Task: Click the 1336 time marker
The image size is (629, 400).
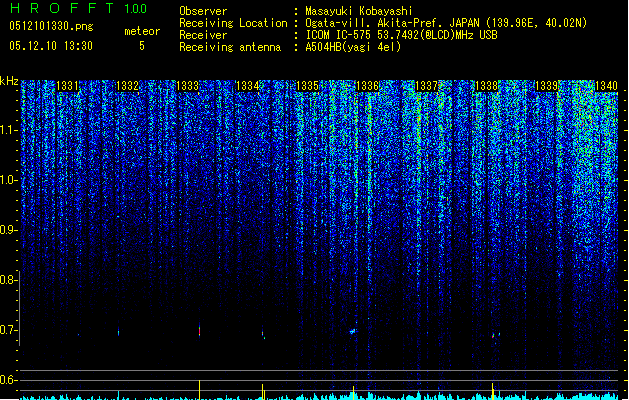Action: pyautogui.click(x=367, y=86)
